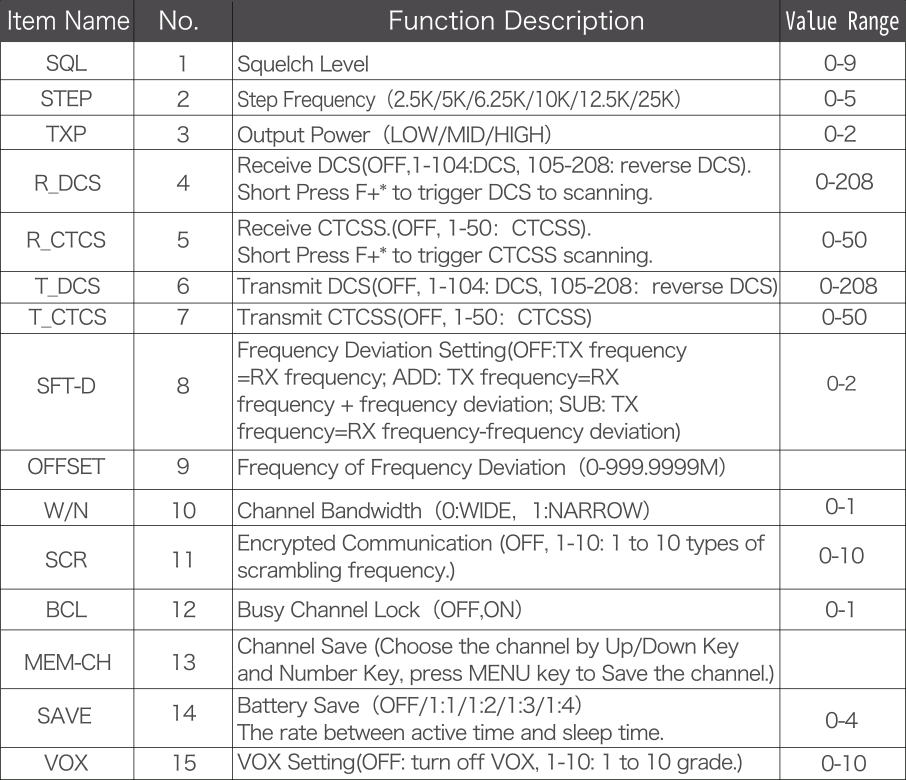906x780 pixels.
Task: Click the "Receive CTCSS" description text
Action: coord(445,242)
